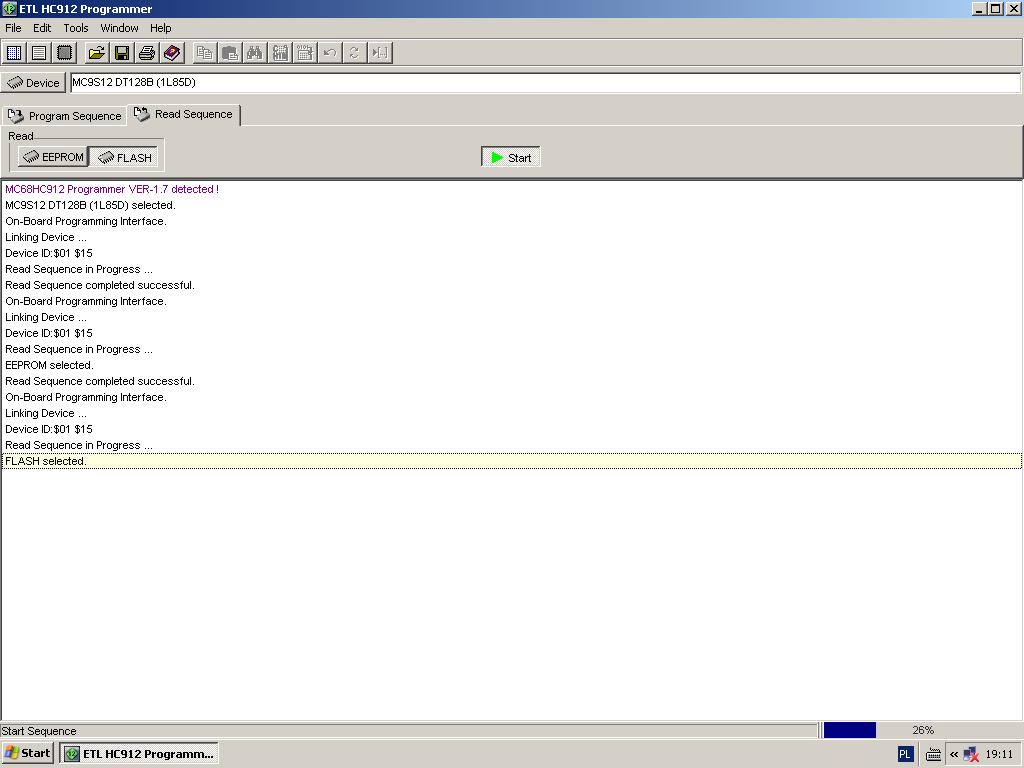Open a file with the folder icon
Viewport: 1024px width, 768px height.
point(97,53)
